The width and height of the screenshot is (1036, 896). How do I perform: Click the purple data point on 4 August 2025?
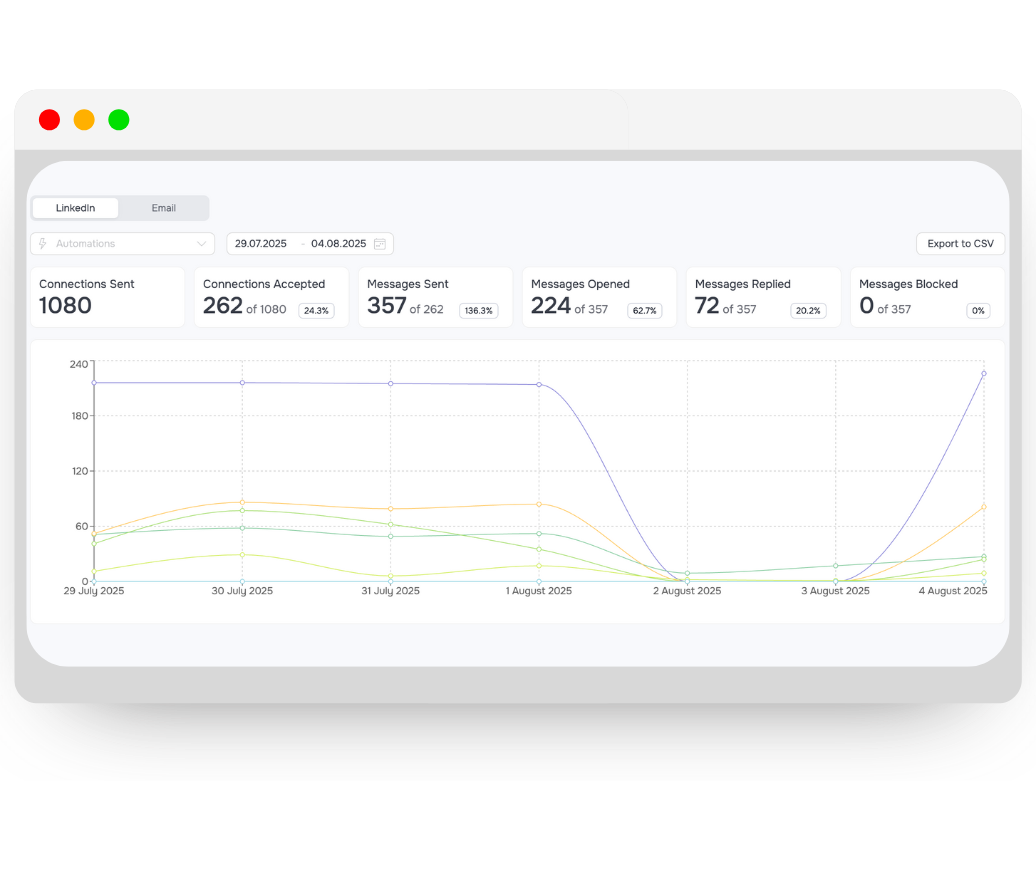tap(984, 374)
